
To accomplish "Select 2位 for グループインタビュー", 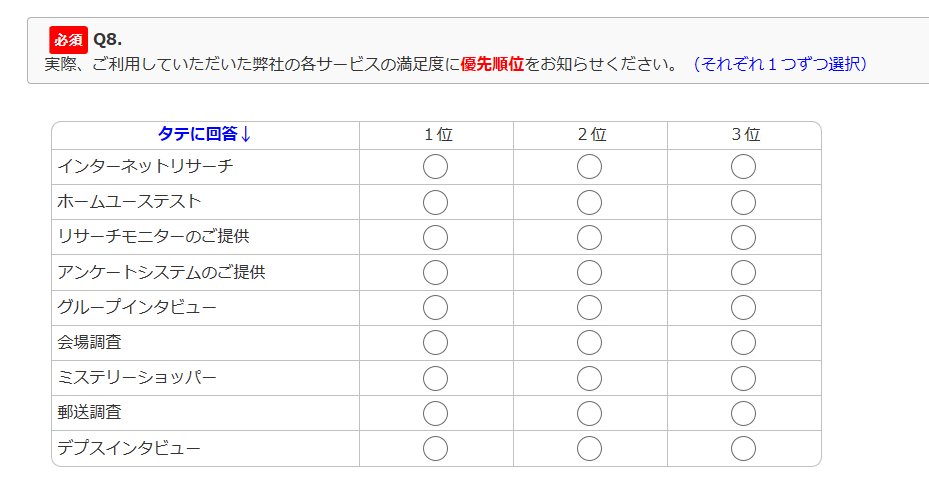I will point(589,307).
